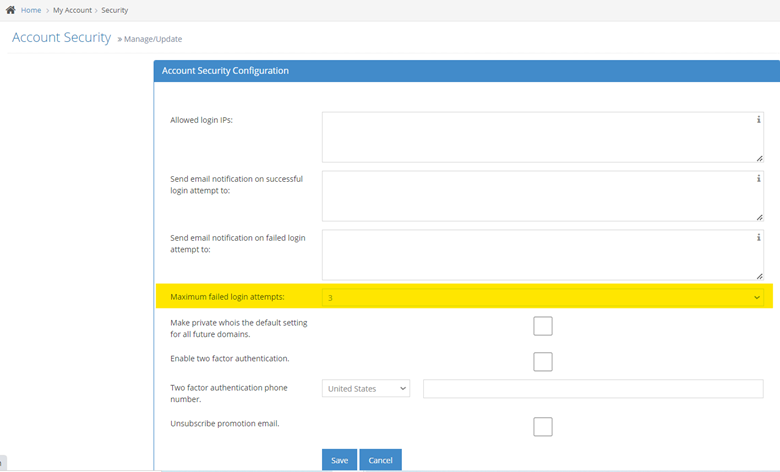Click the Home house icon in breadcrumb

(x=10, y=10)
